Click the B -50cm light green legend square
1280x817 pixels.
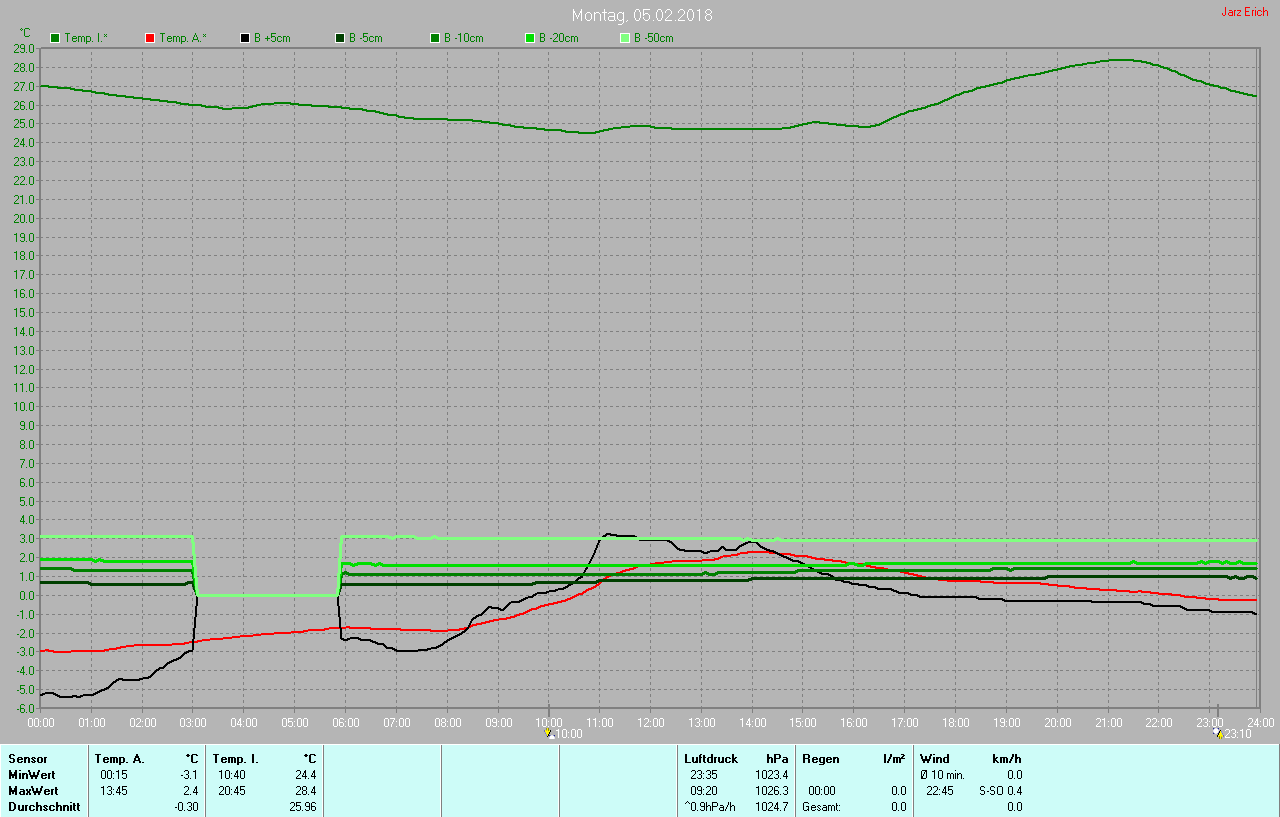point(625,38)
